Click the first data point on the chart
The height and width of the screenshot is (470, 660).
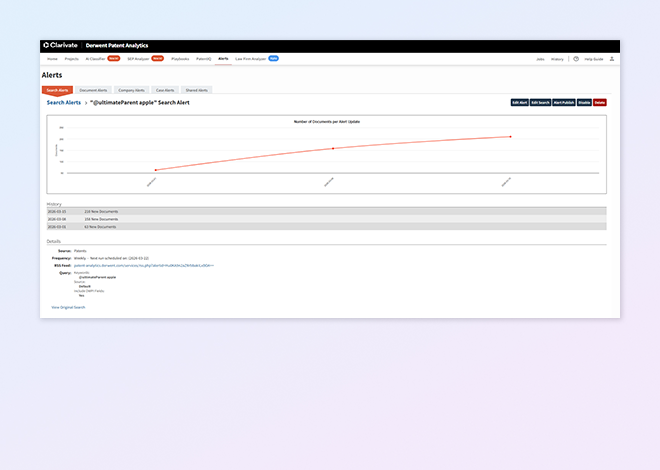point(156,170)
